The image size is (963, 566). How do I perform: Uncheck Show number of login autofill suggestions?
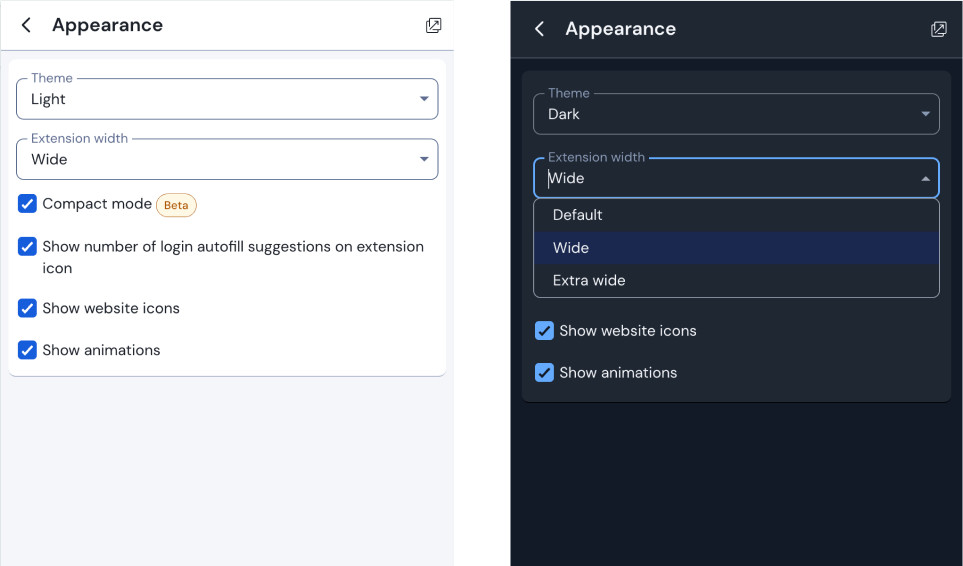click(27, 246)
